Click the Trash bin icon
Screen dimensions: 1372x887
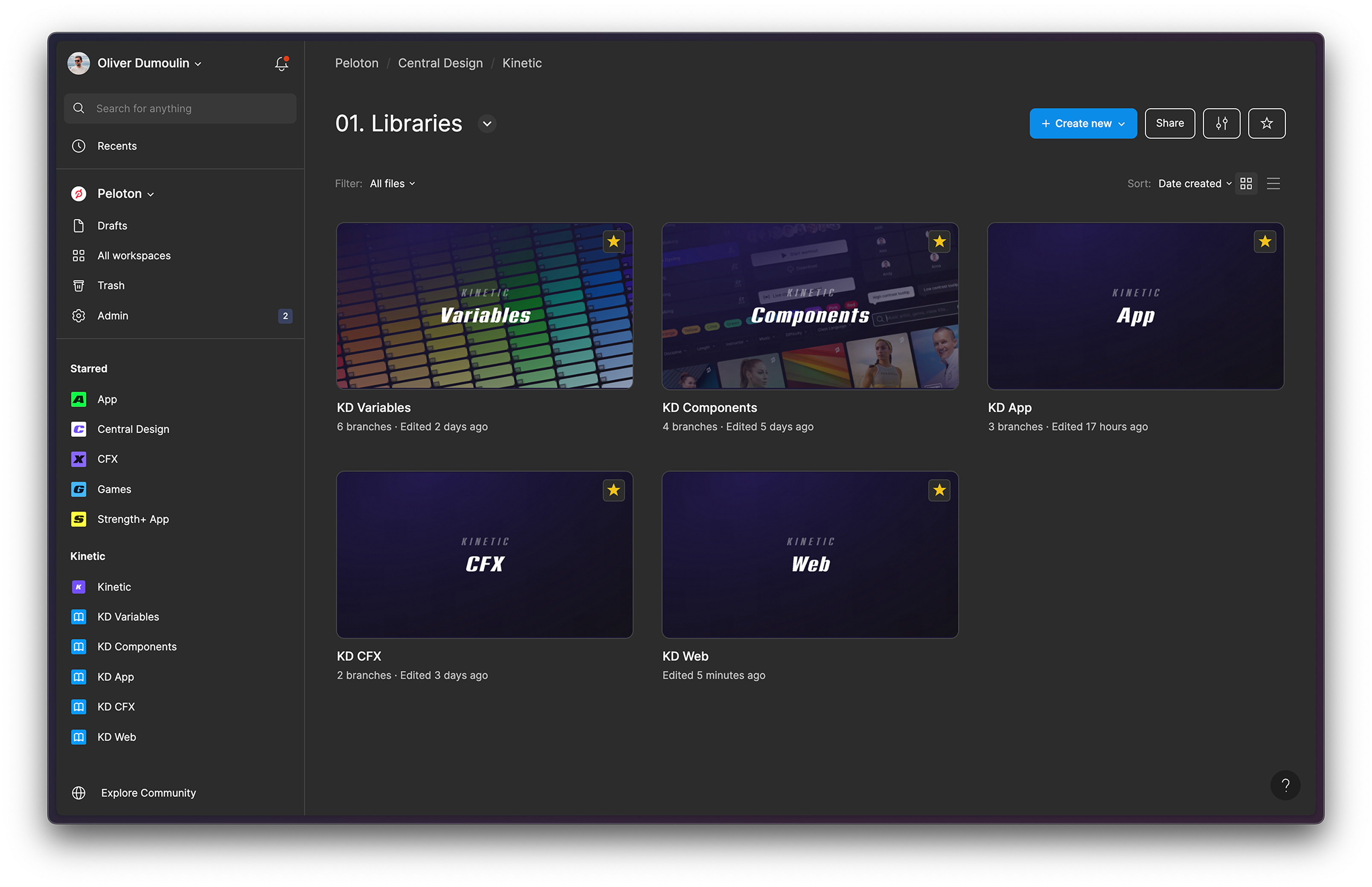pos(79,286)
